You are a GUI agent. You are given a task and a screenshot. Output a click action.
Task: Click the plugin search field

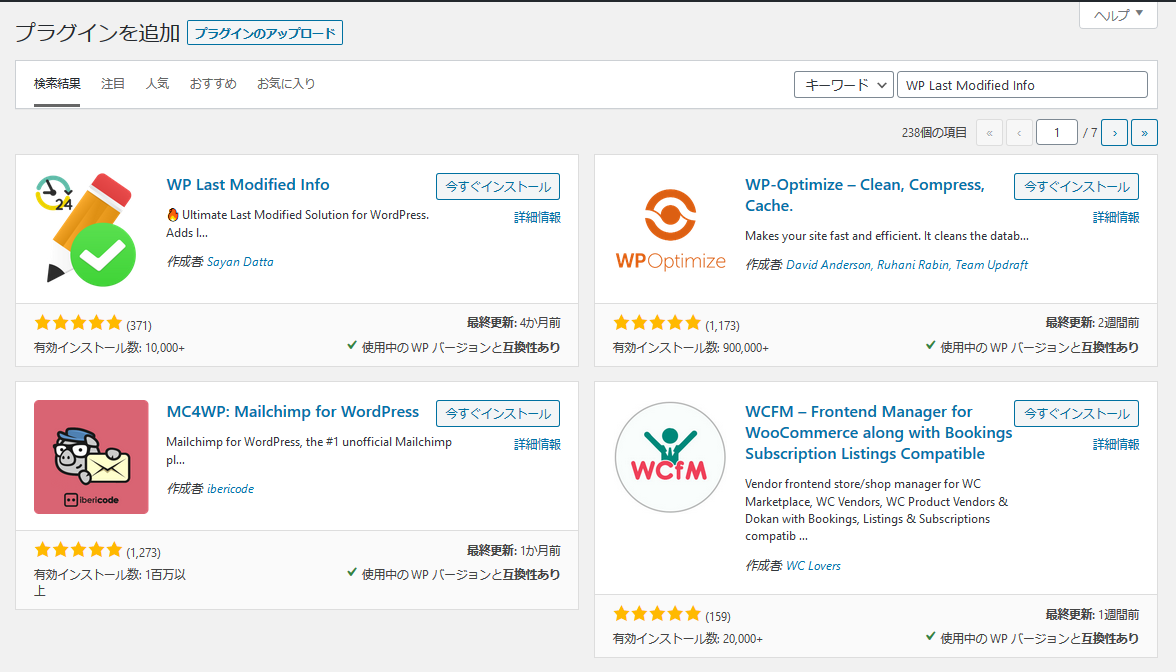click(1022, 85)
